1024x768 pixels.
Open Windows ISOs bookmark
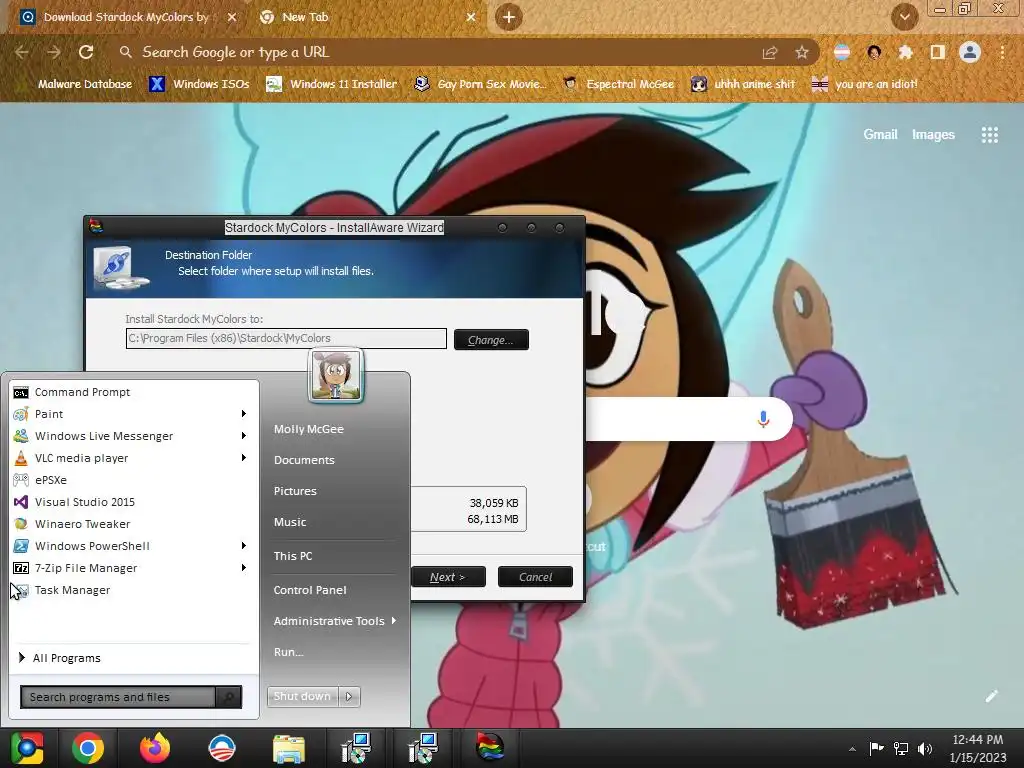[200, 84]
